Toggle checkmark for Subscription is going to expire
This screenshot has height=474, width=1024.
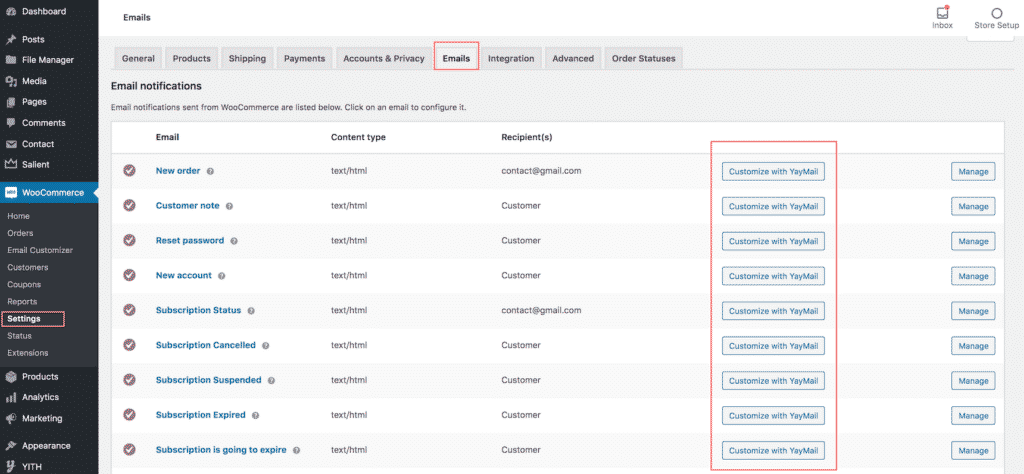click(x=129, y=450)
